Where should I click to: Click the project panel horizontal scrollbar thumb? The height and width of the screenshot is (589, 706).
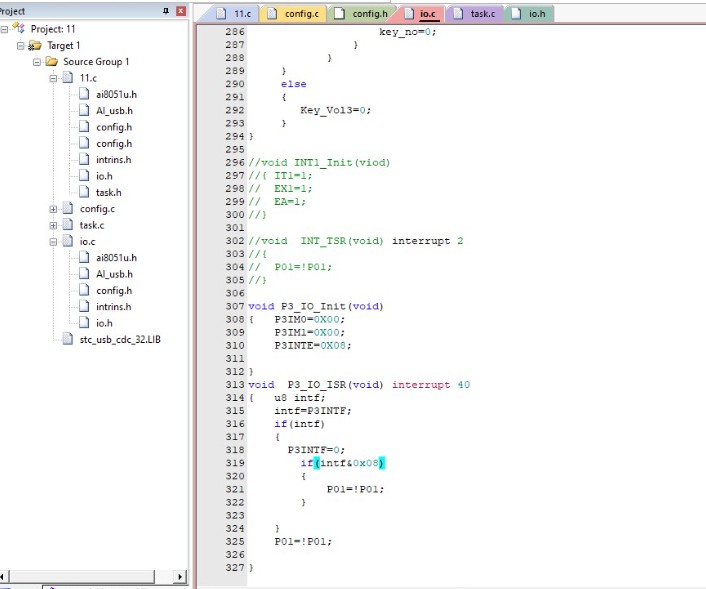tap(82, 576)
